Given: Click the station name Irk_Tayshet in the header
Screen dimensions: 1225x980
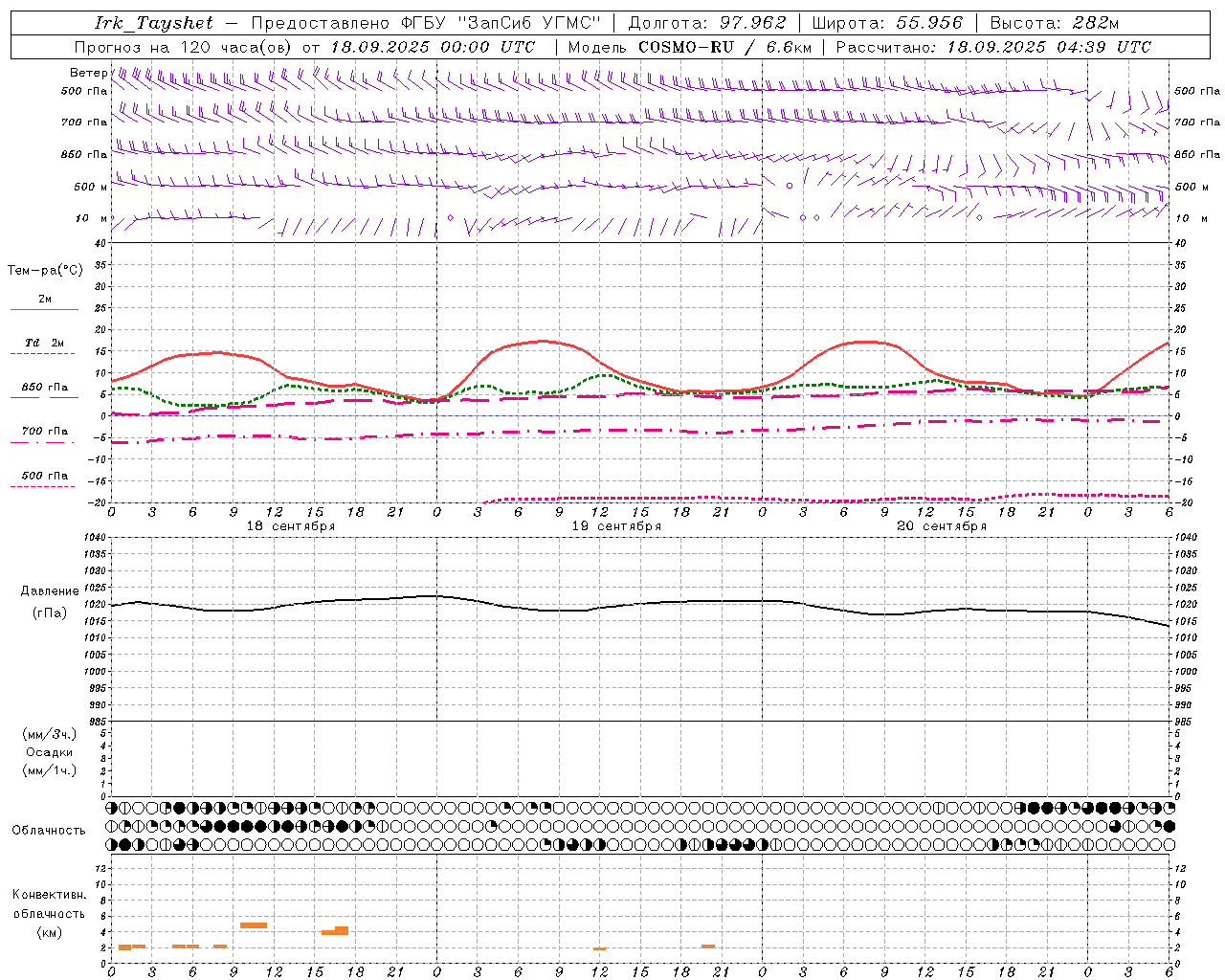Looking at the screenshot, I should [x=154, y=23].
